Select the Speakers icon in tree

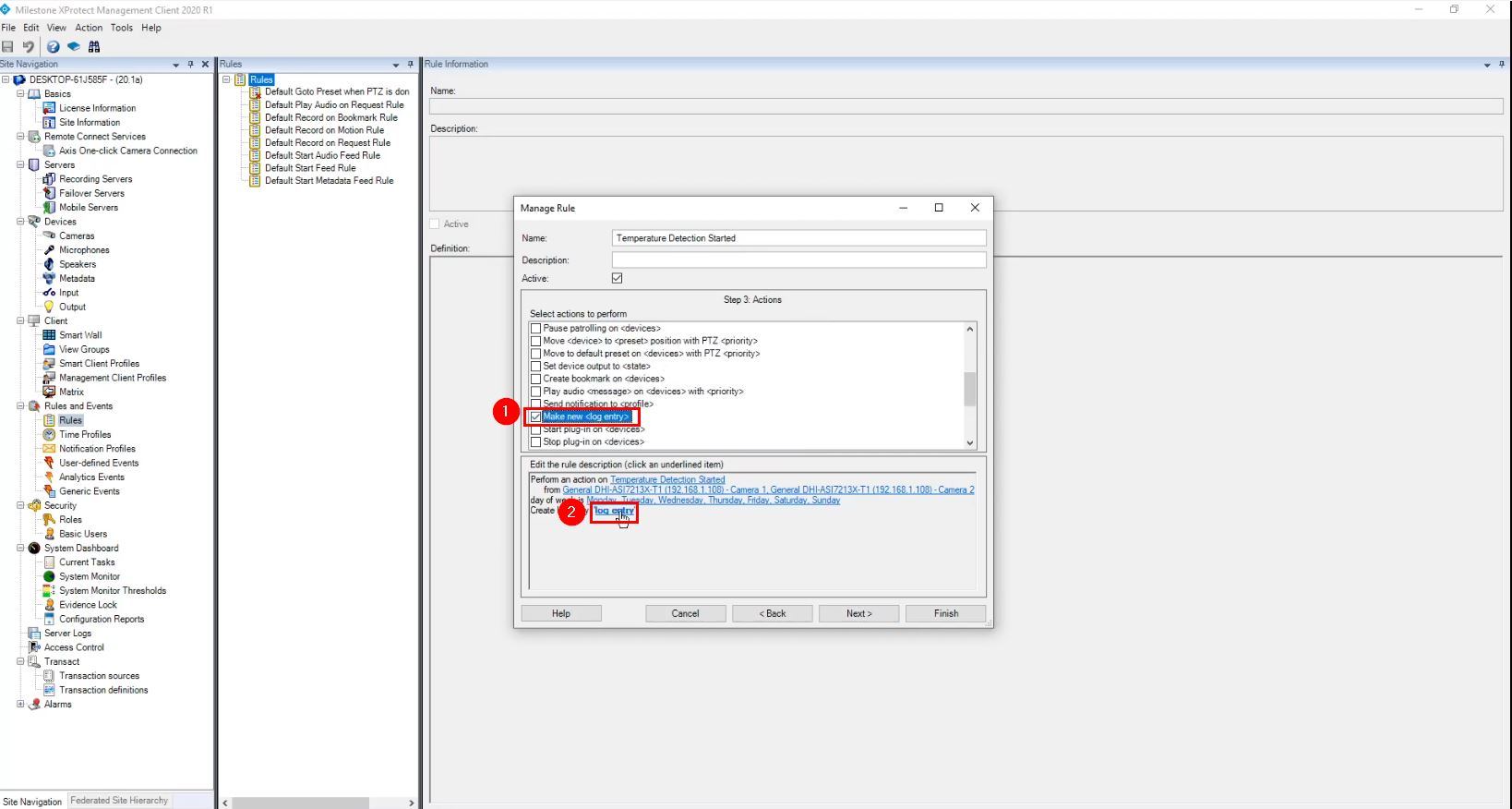pyautogui.click(x=50, y=264)
